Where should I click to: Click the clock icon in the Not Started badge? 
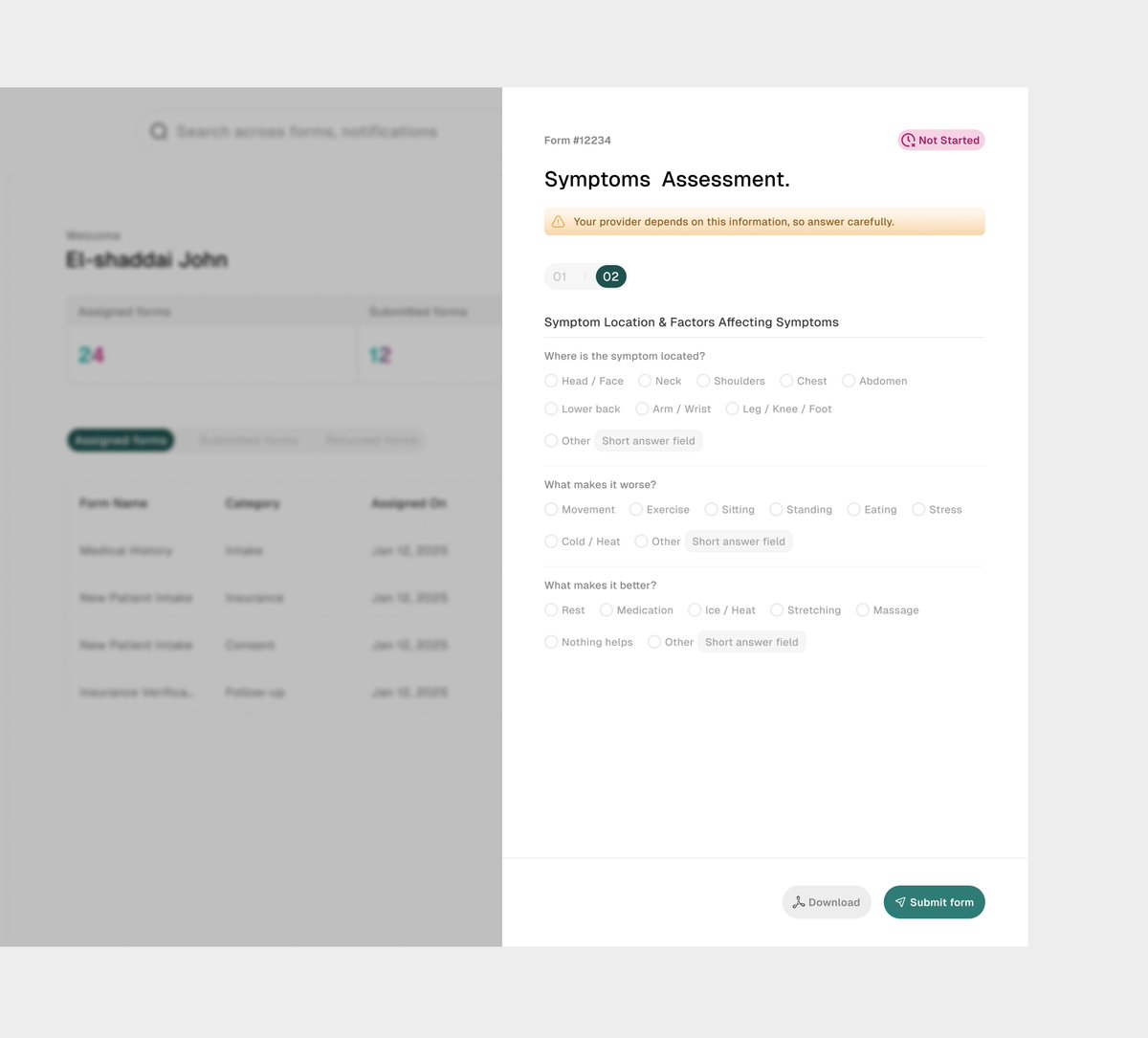909,140
